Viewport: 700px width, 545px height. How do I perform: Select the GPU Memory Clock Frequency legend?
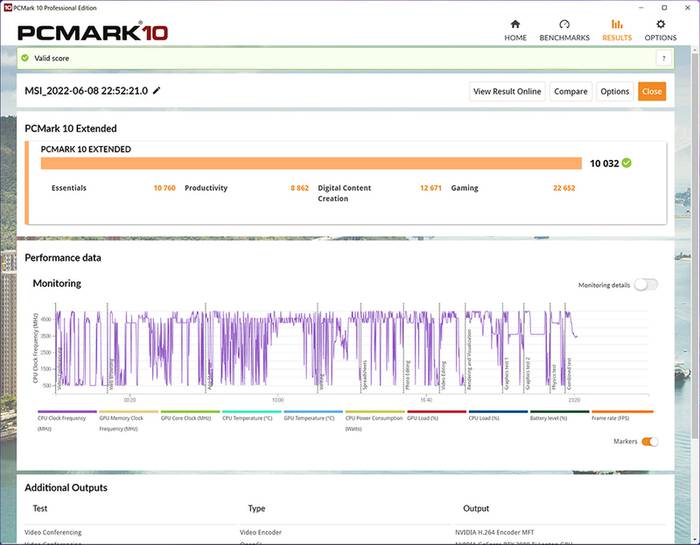[128, 420]
